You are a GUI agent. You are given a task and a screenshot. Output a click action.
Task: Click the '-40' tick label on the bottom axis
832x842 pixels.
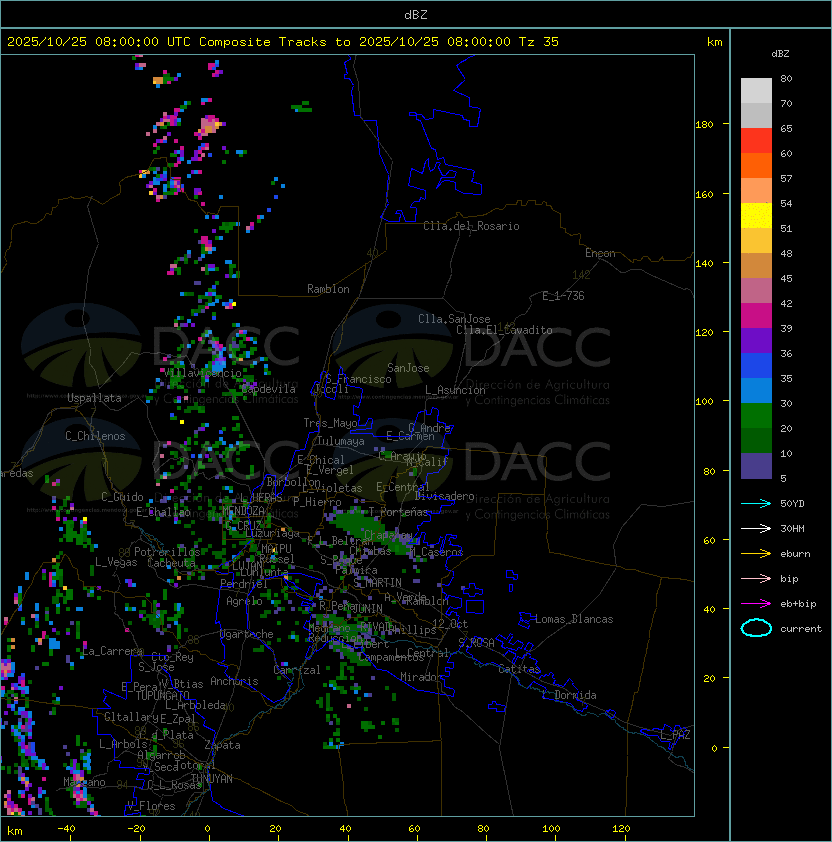pyautogui.click(x=67, y=829)
